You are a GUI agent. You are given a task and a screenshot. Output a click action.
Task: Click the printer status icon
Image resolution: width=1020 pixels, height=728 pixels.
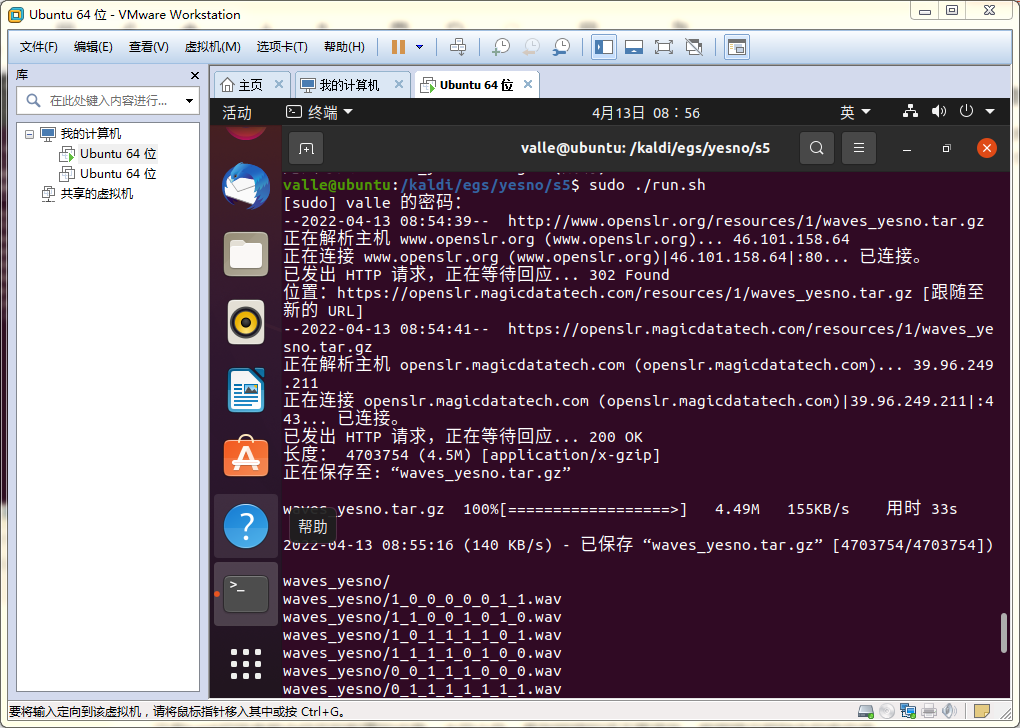click(x=929, y=712)
